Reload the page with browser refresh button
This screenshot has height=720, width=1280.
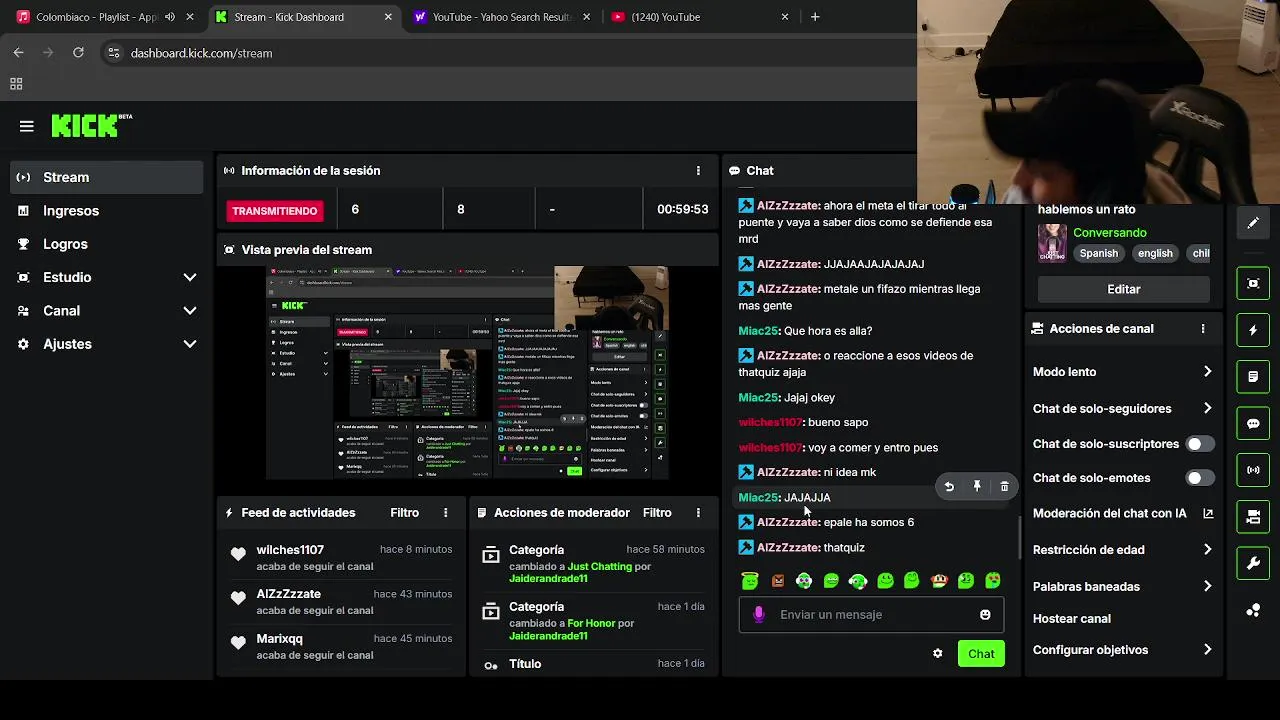[78, 53]
